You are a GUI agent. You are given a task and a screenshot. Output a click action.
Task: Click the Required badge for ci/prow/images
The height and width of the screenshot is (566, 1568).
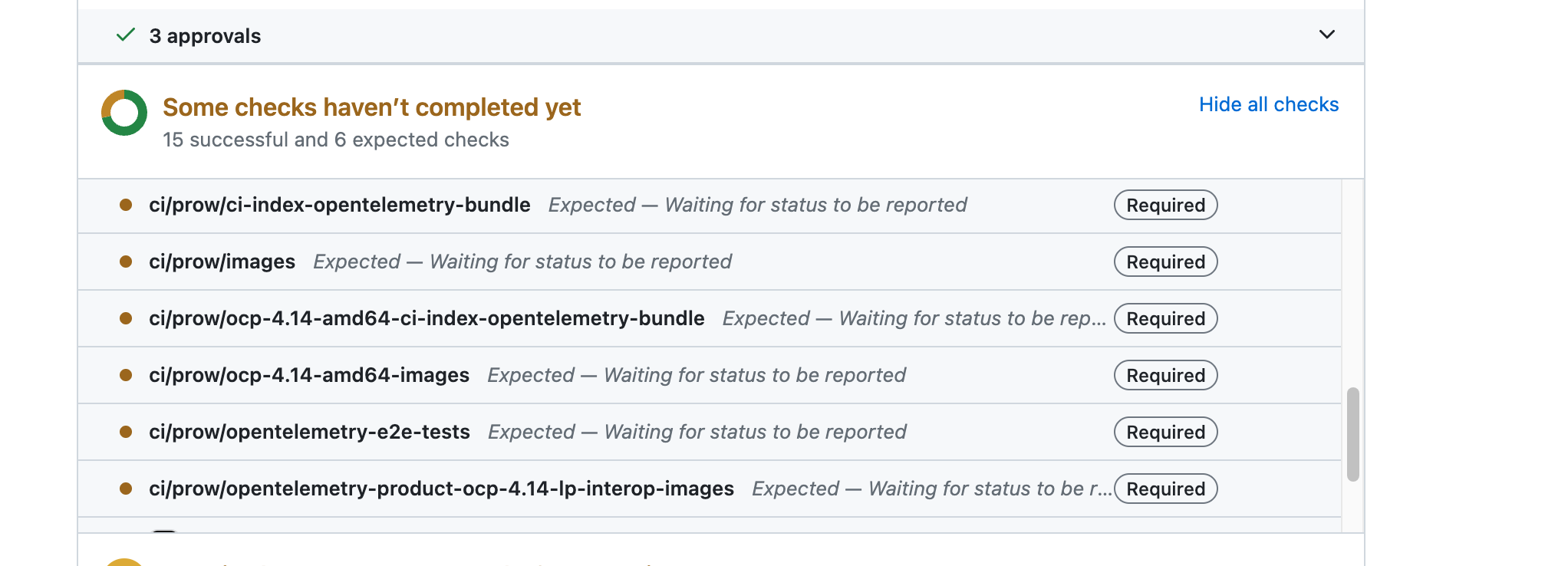pos(1164,262)
